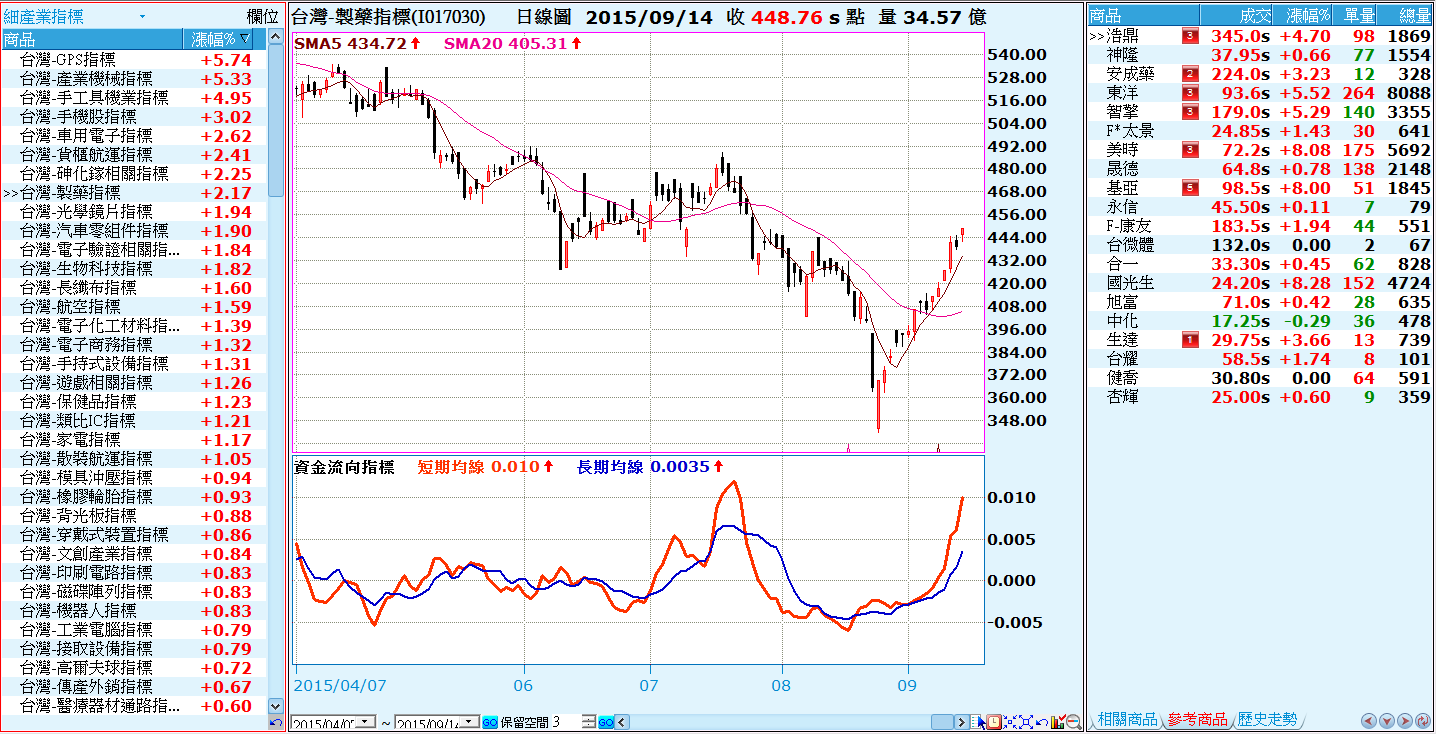The image size is (1436, 734).
Task: Select 台灣-產業機械指標 row
Action: [x=134, y=79]
